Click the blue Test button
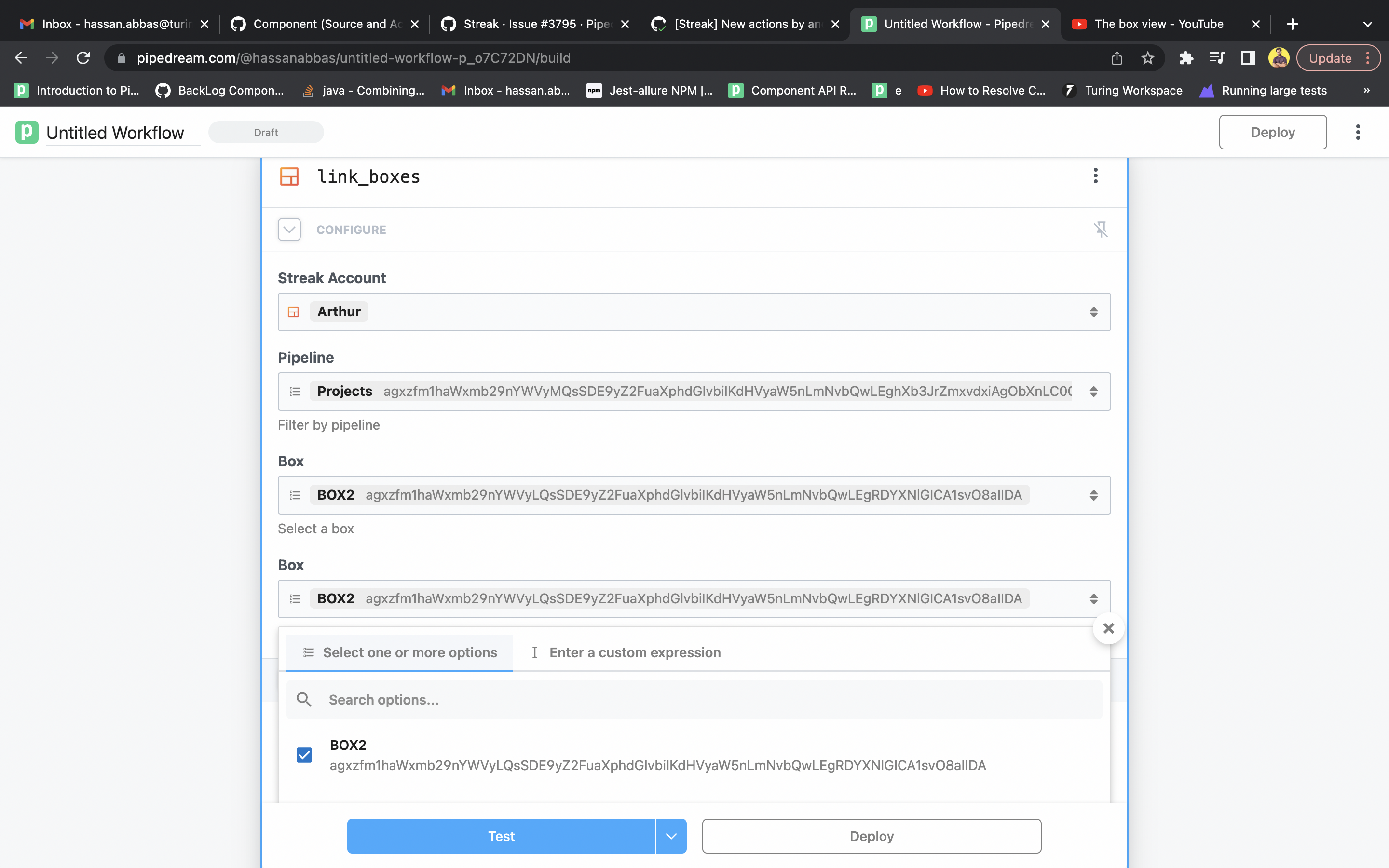This screenshot has width=1389, height=868. pos(501,836)
